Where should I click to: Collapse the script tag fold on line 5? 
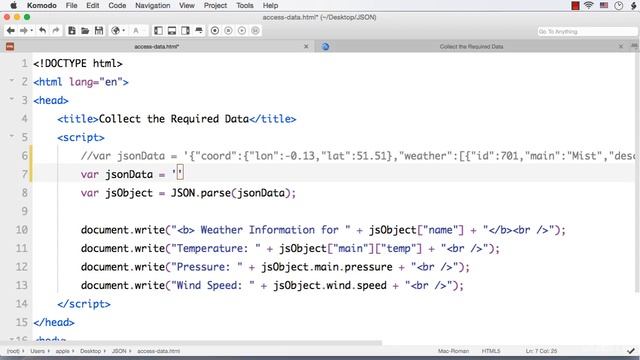click(12, 136)
